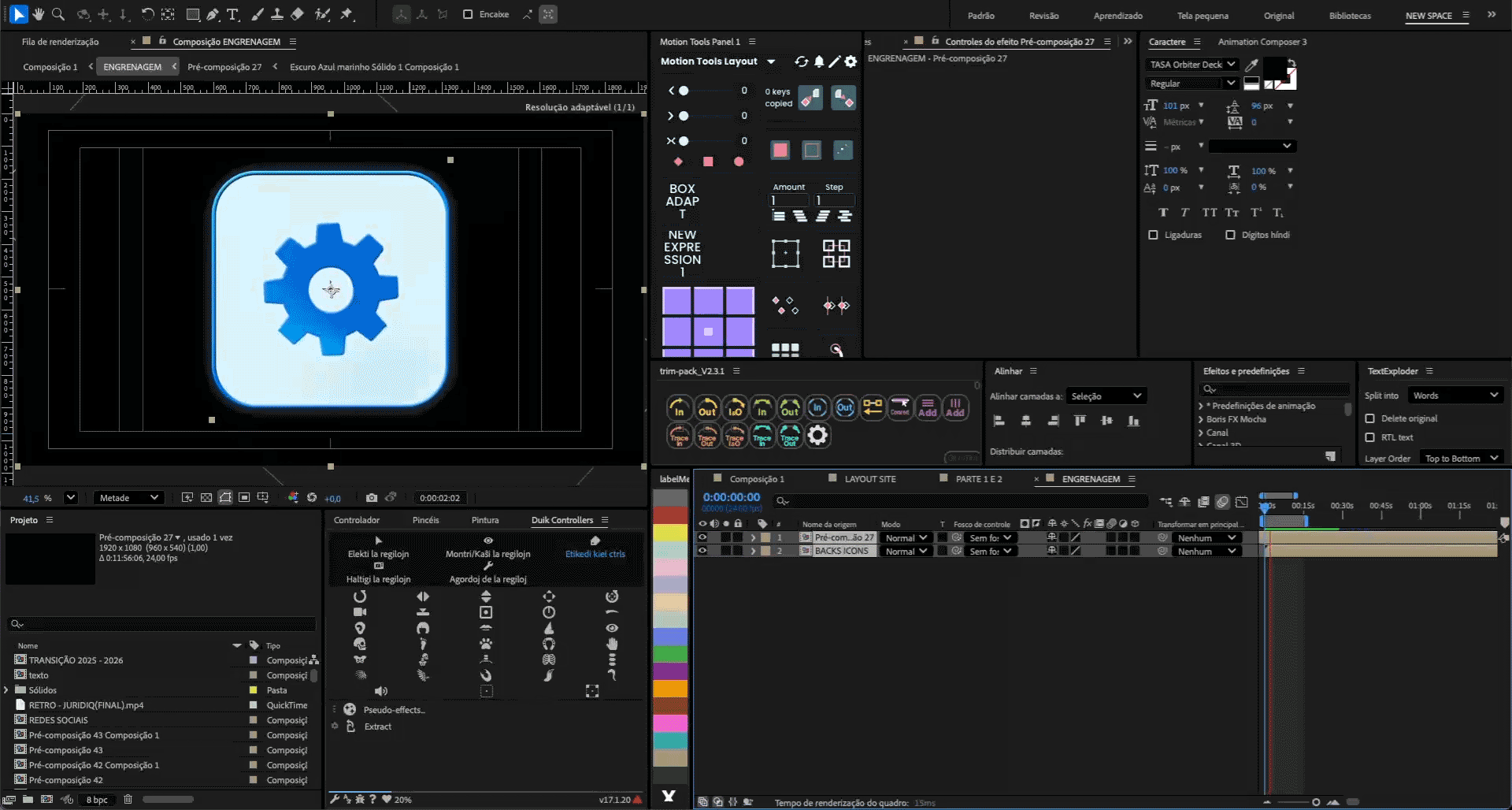Select the Selection arrow tool
This screenshot has height=810, width=1512.
coord(19,14)
